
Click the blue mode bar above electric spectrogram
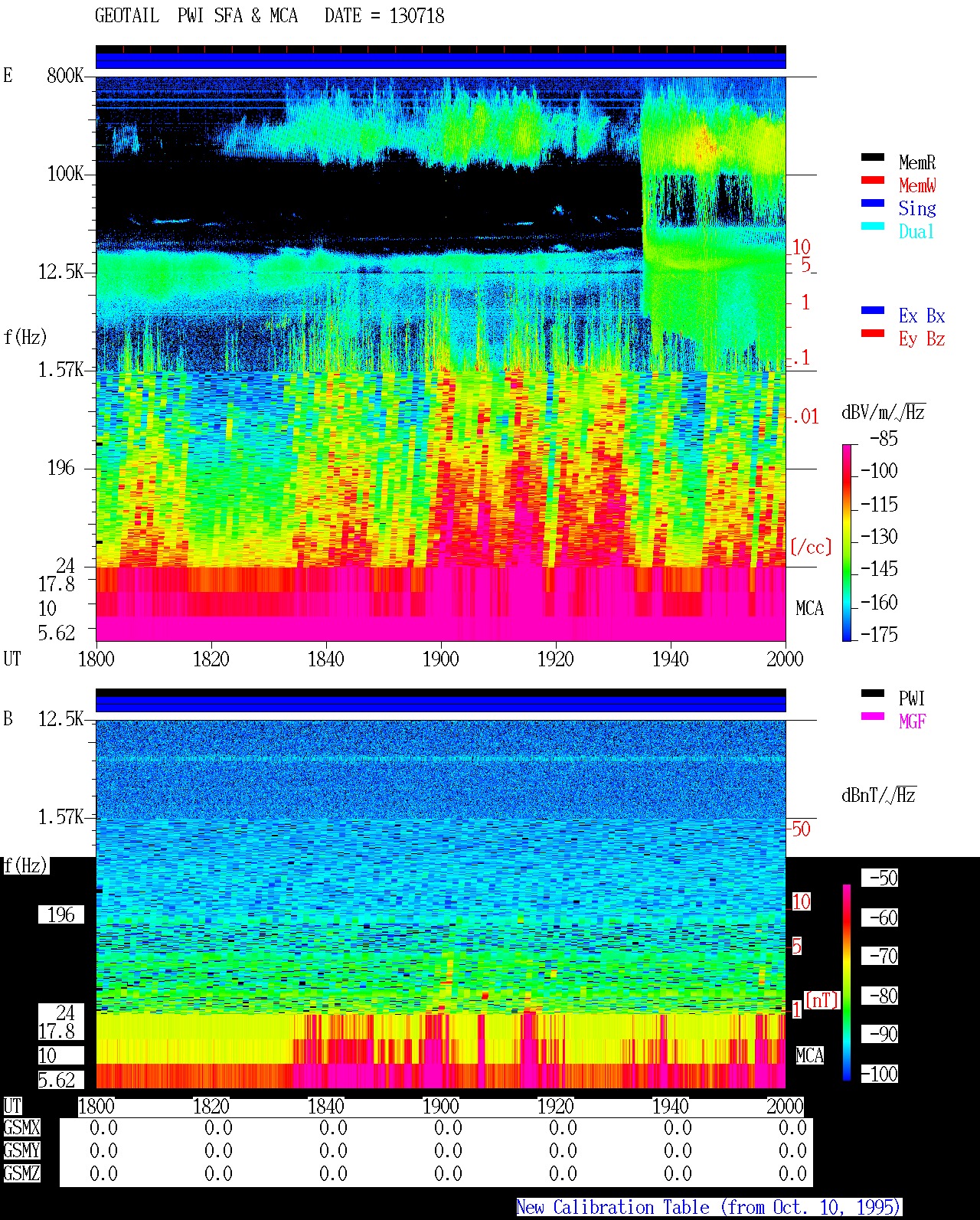pos(441,61)
